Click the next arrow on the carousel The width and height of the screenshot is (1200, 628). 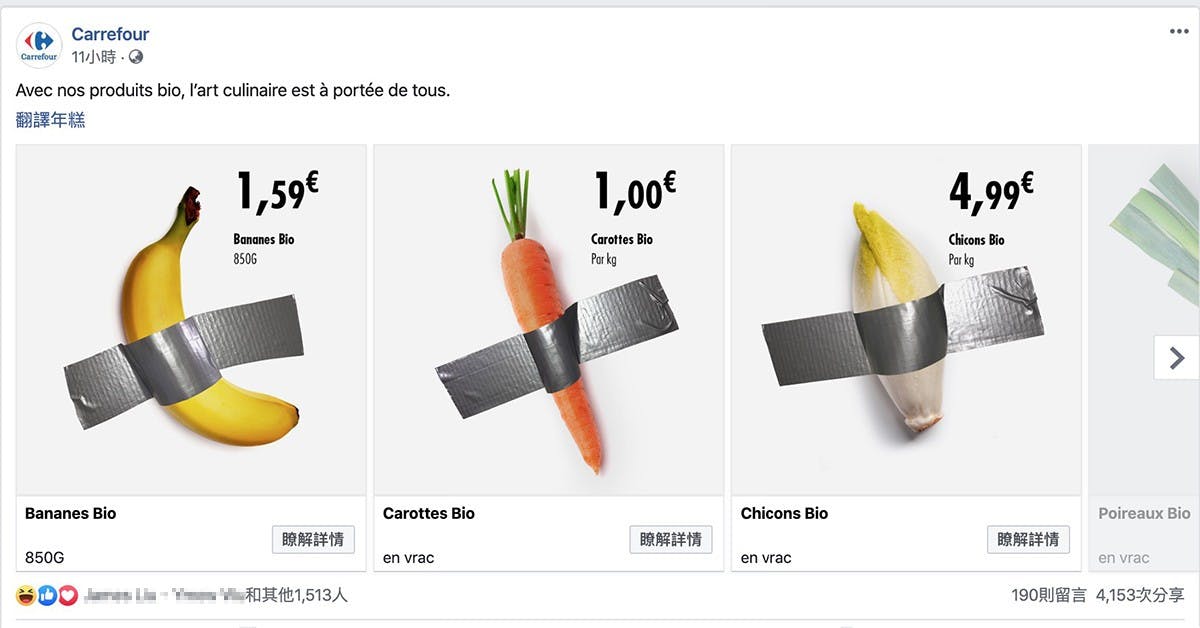[x=1176, y=357]
